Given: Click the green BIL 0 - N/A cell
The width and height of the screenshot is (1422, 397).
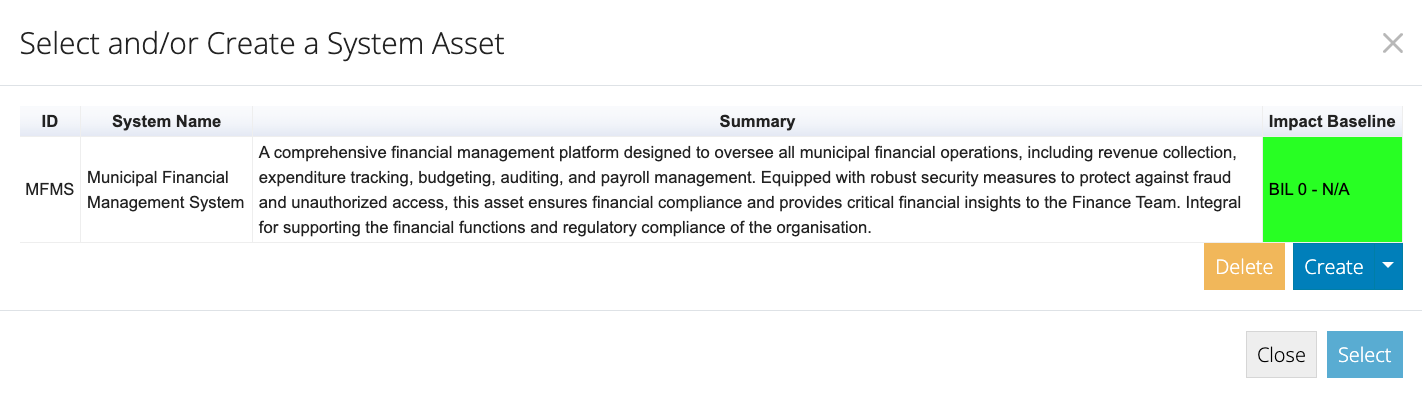Looking at the screenshot, I should click(x=1332, y=189).
